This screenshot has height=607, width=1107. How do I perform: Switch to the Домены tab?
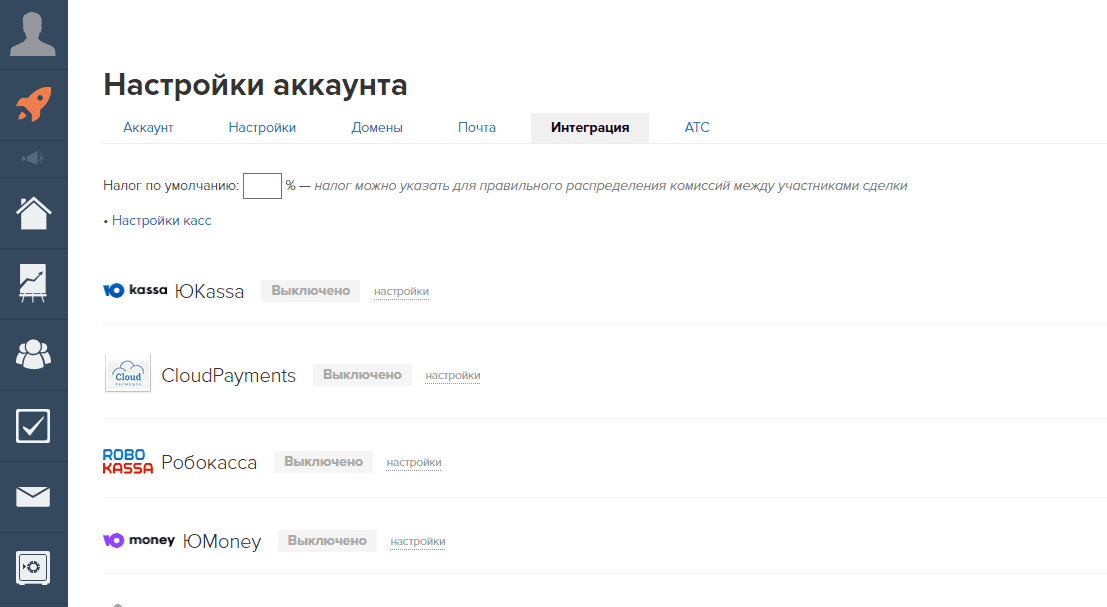click(x=377, y=128)
